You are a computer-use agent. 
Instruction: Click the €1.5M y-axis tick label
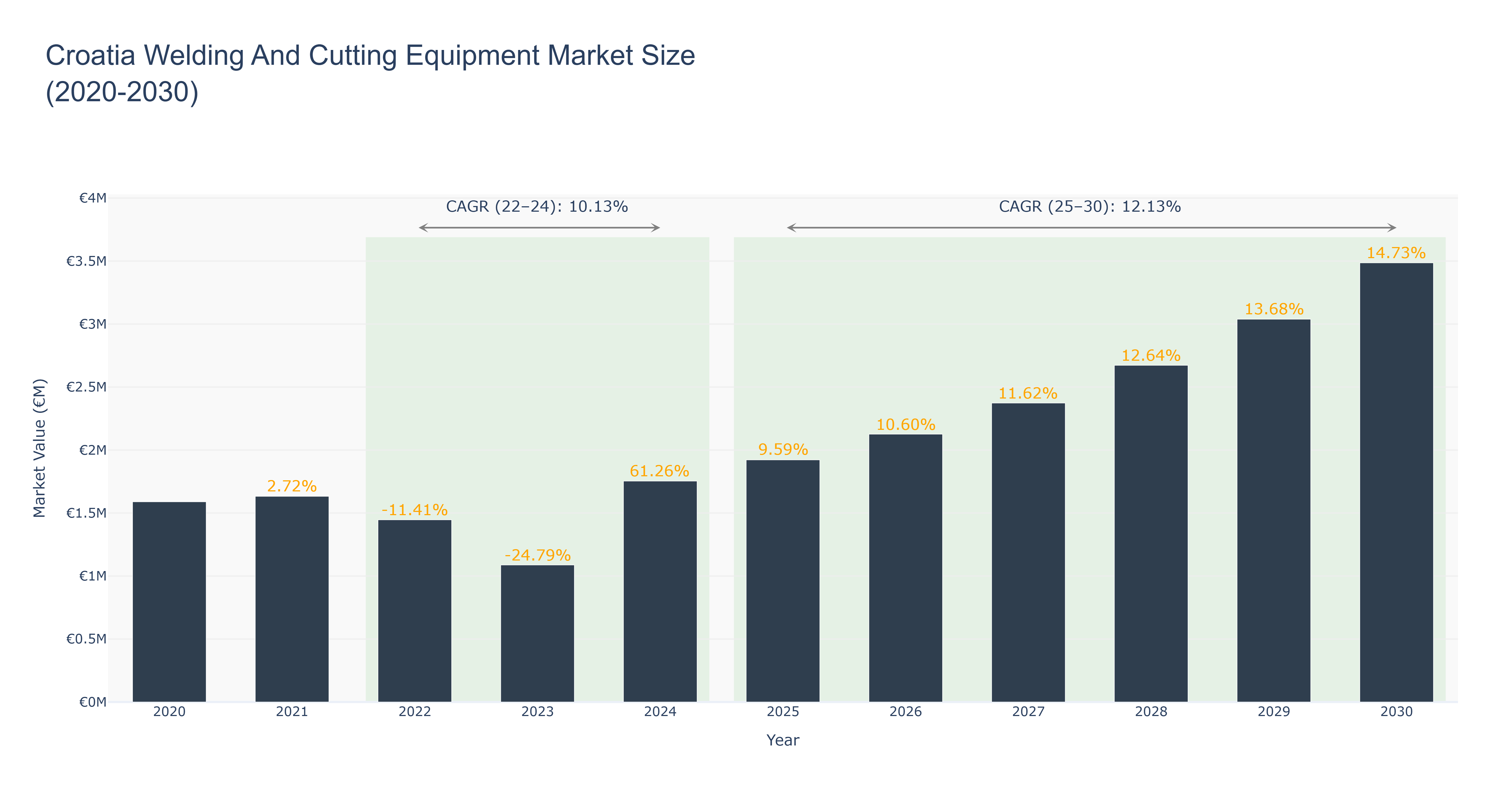pyautogui.click(x=86, y=513)
